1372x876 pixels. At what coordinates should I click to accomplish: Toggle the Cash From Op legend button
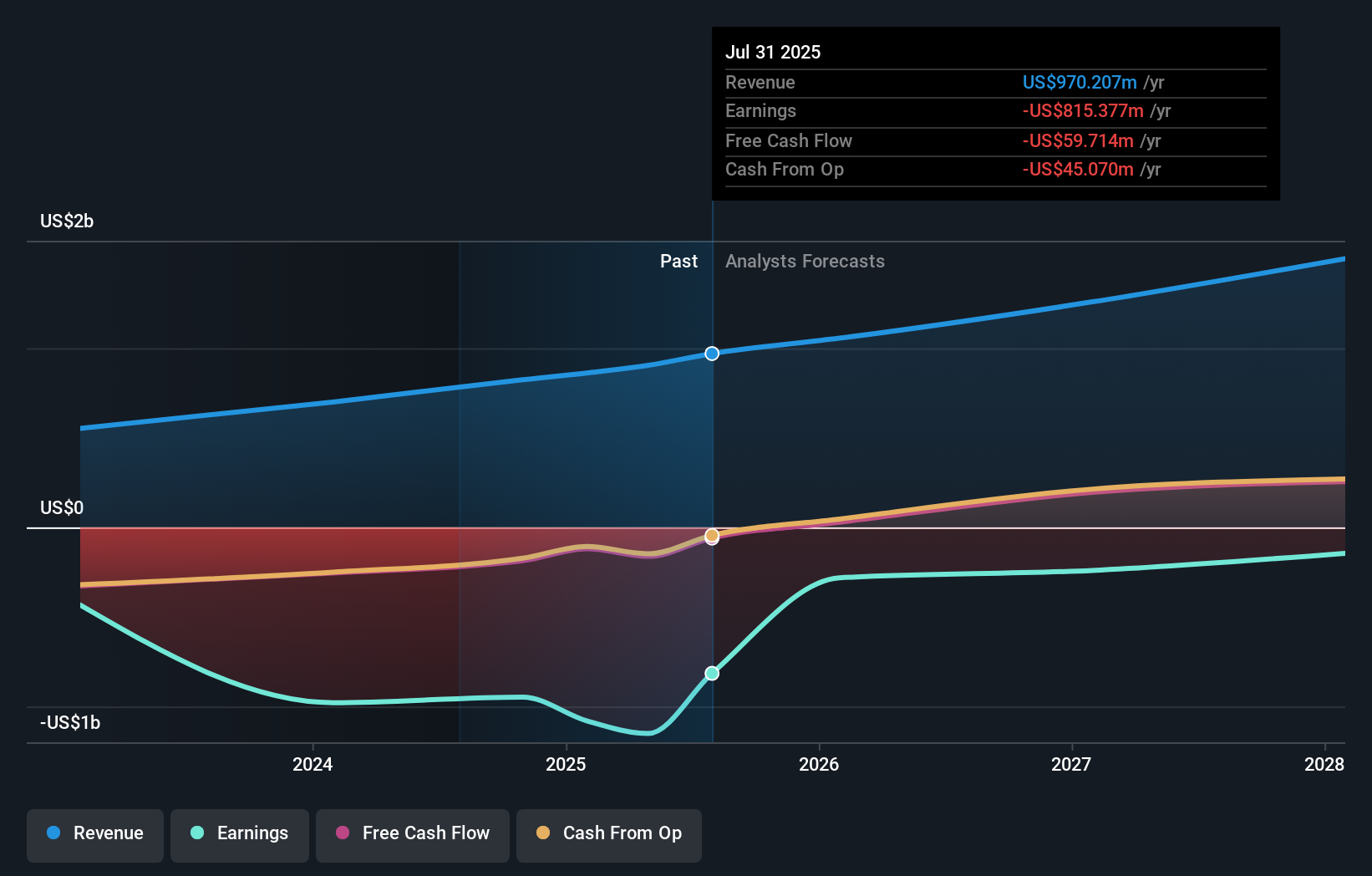pos(609,834)
